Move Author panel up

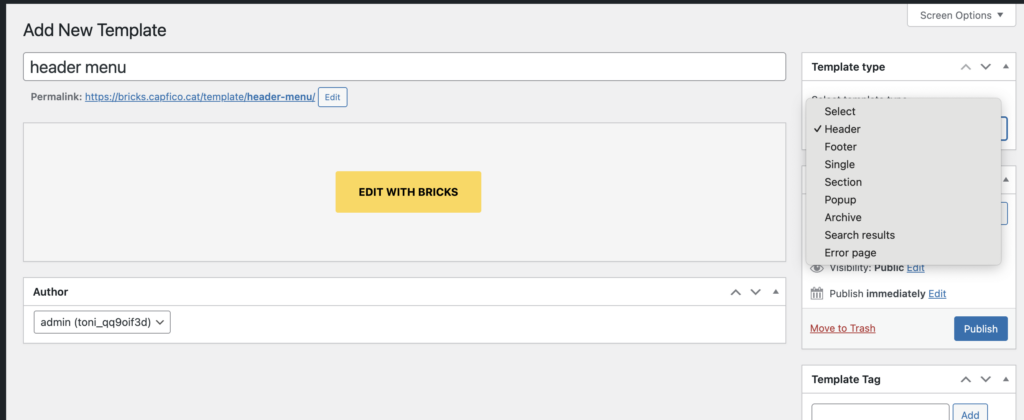click(x=735, y=292)
